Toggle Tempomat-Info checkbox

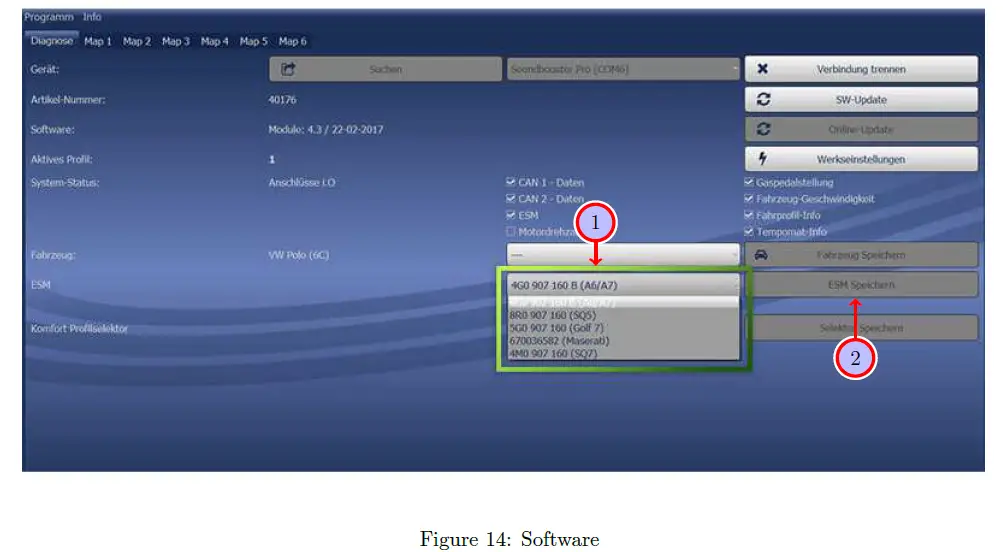[748, 232]
